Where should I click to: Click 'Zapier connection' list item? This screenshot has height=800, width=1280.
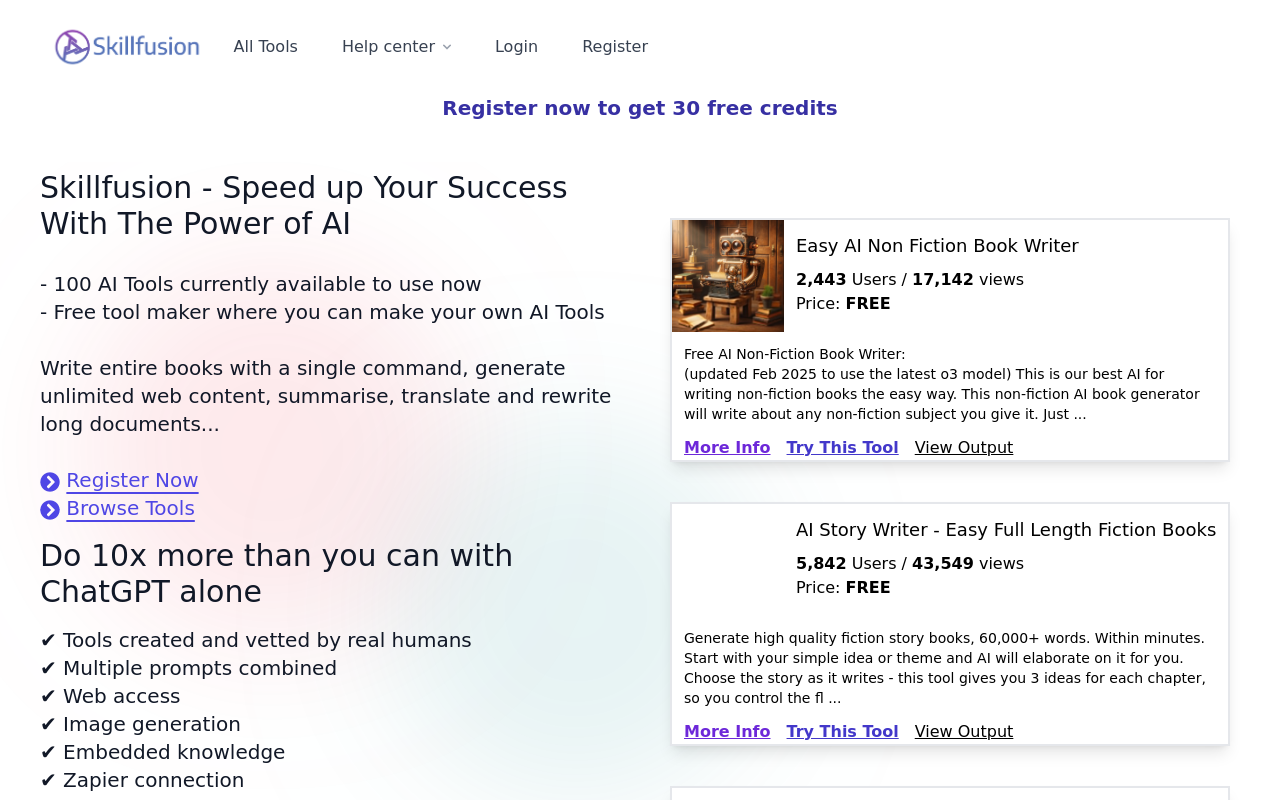click(142, 780)
